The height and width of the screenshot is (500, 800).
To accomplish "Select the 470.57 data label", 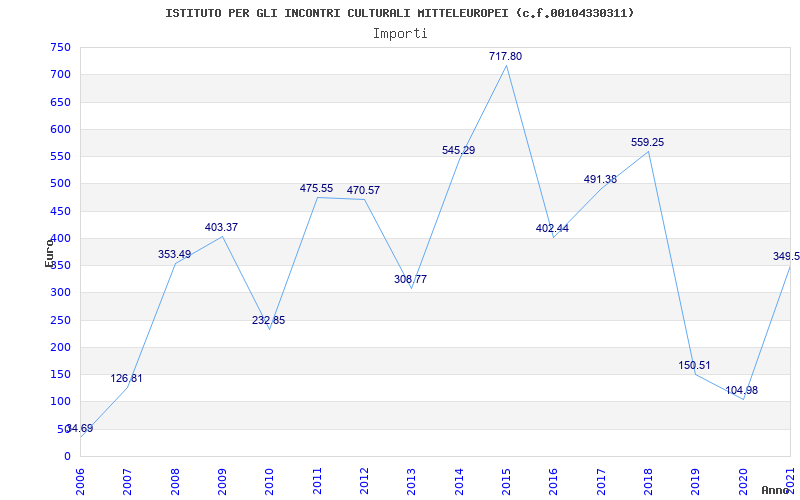I will pos(363,190).
